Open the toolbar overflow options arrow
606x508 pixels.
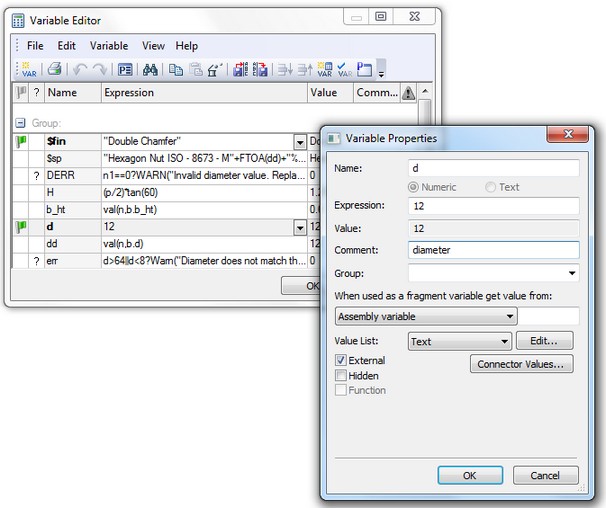coord(381,73)
